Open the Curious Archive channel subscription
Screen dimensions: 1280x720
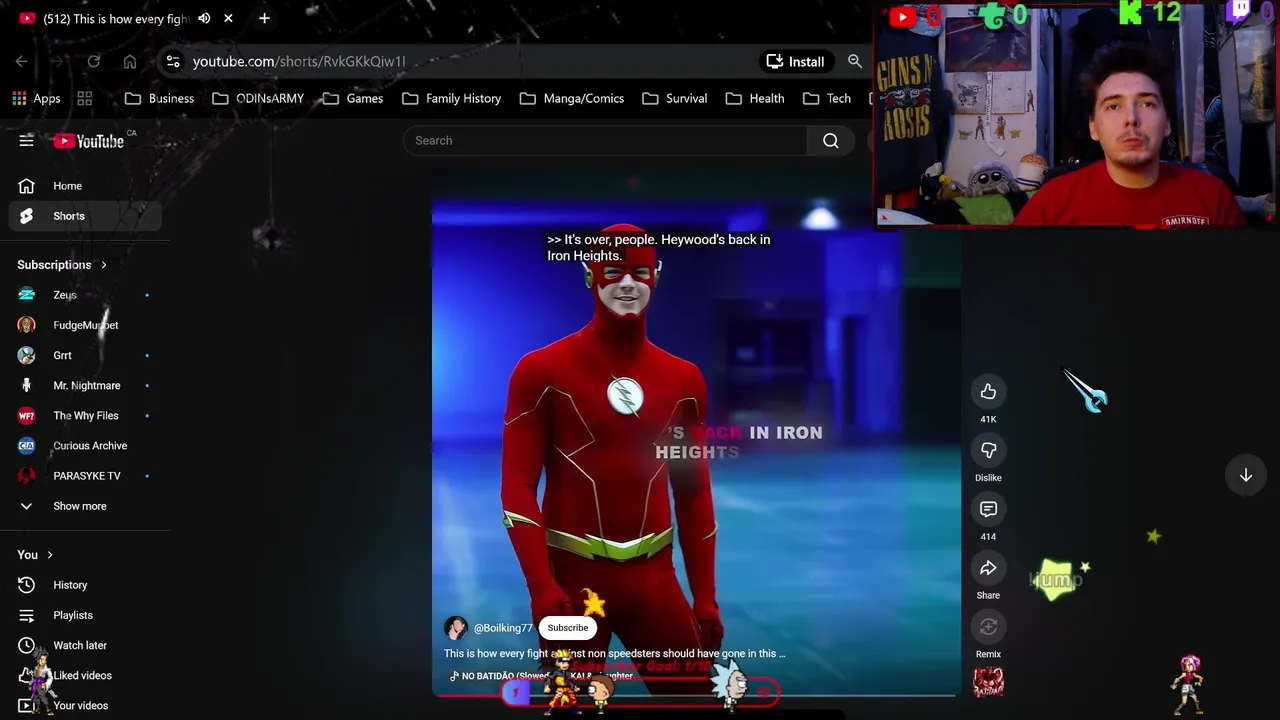pyautogui.click(x=86, y=445)
